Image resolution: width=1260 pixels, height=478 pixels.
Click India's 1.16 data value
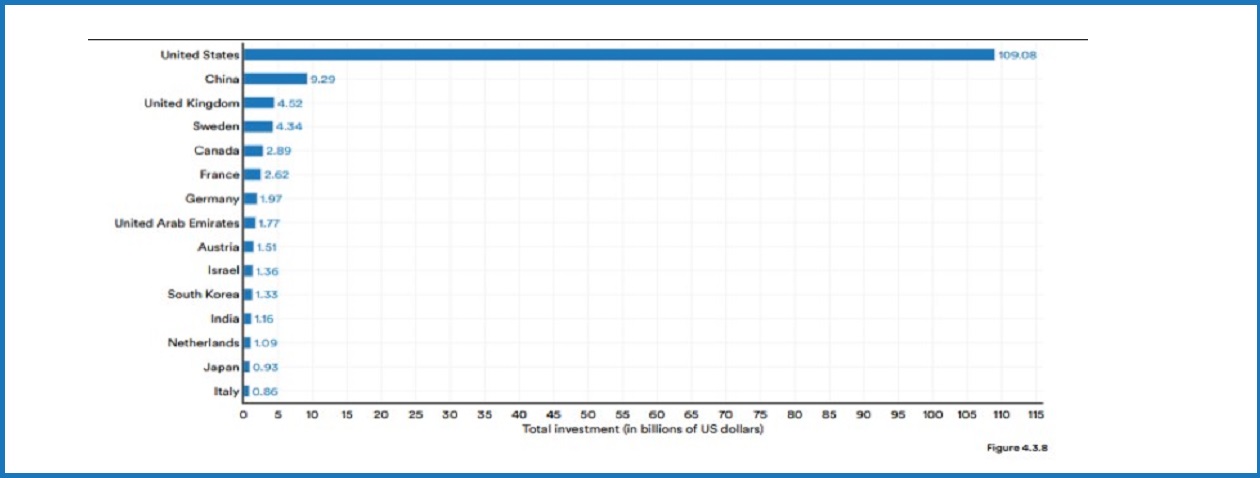pyautogui.click(x=265, y=319)
